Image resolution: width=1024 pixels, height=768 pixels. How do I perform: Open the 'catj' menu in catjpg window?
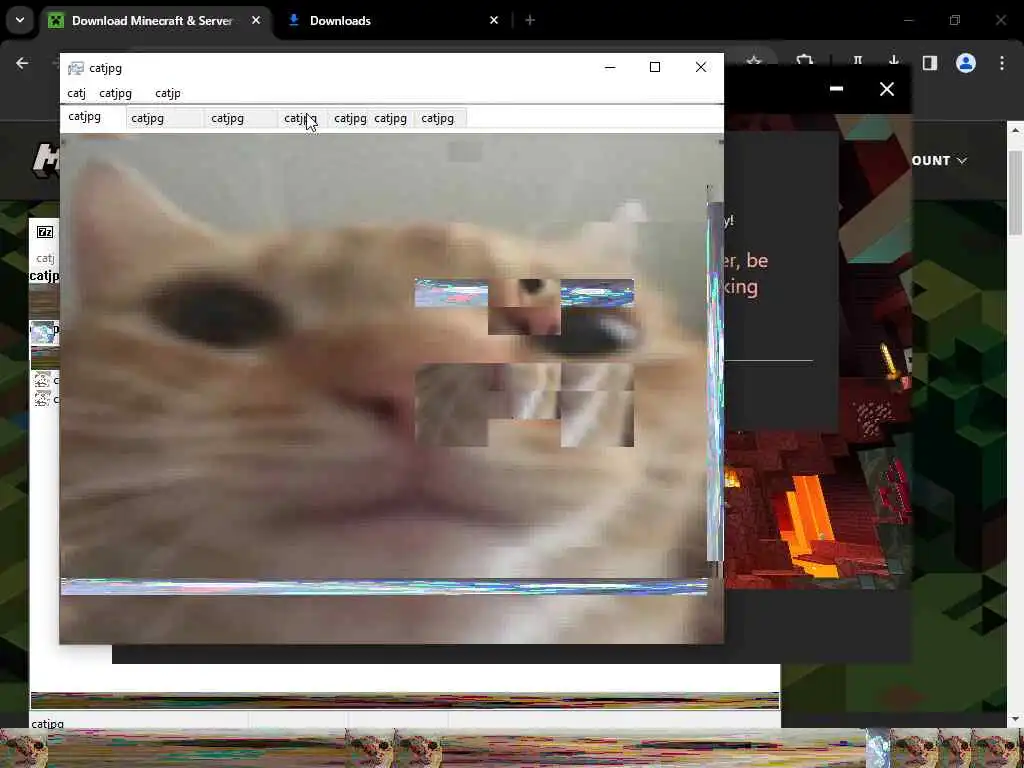coord(76,93)
